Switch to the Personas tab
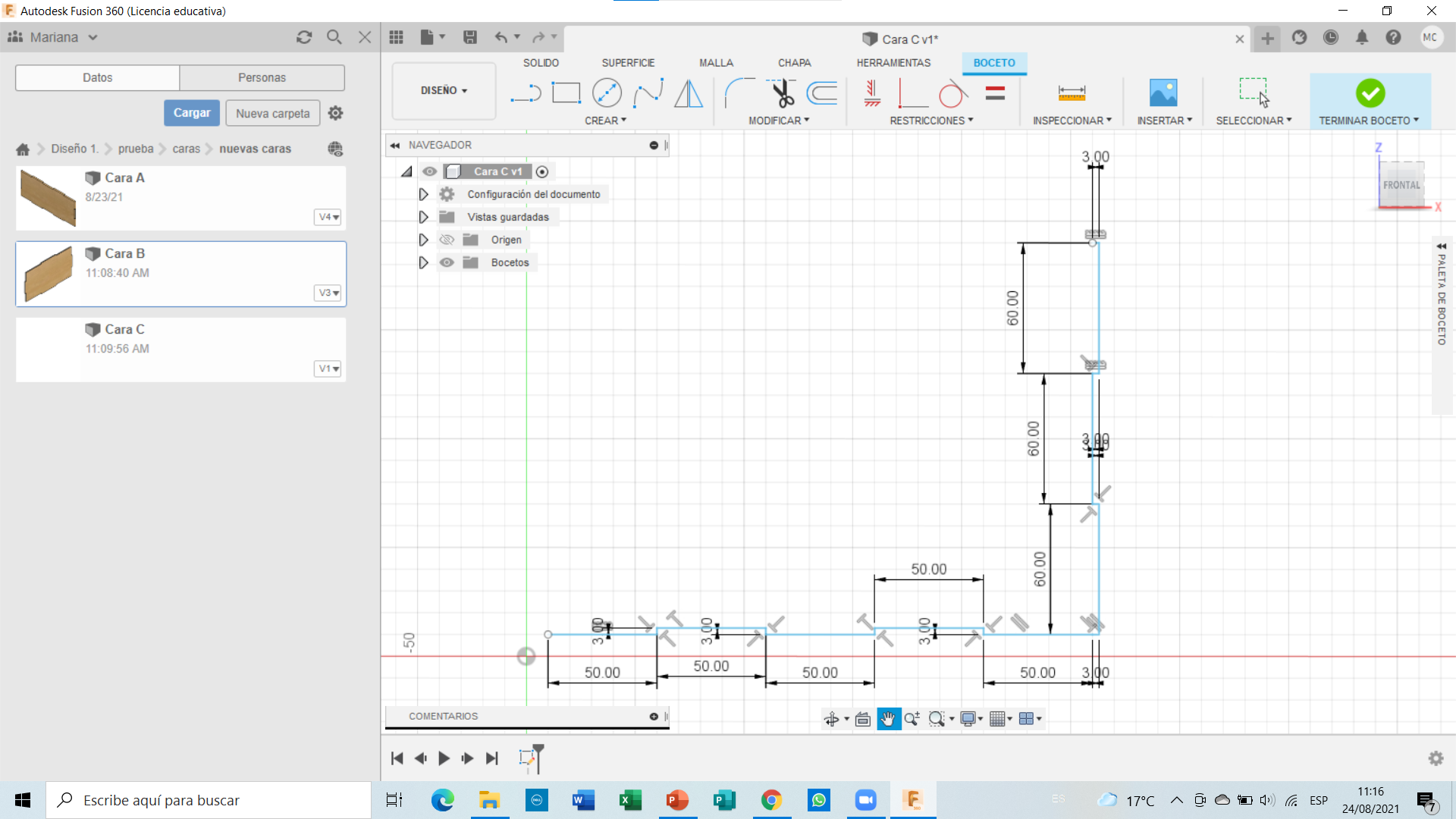The image size is (1456, 819). (x=262, y=77)
